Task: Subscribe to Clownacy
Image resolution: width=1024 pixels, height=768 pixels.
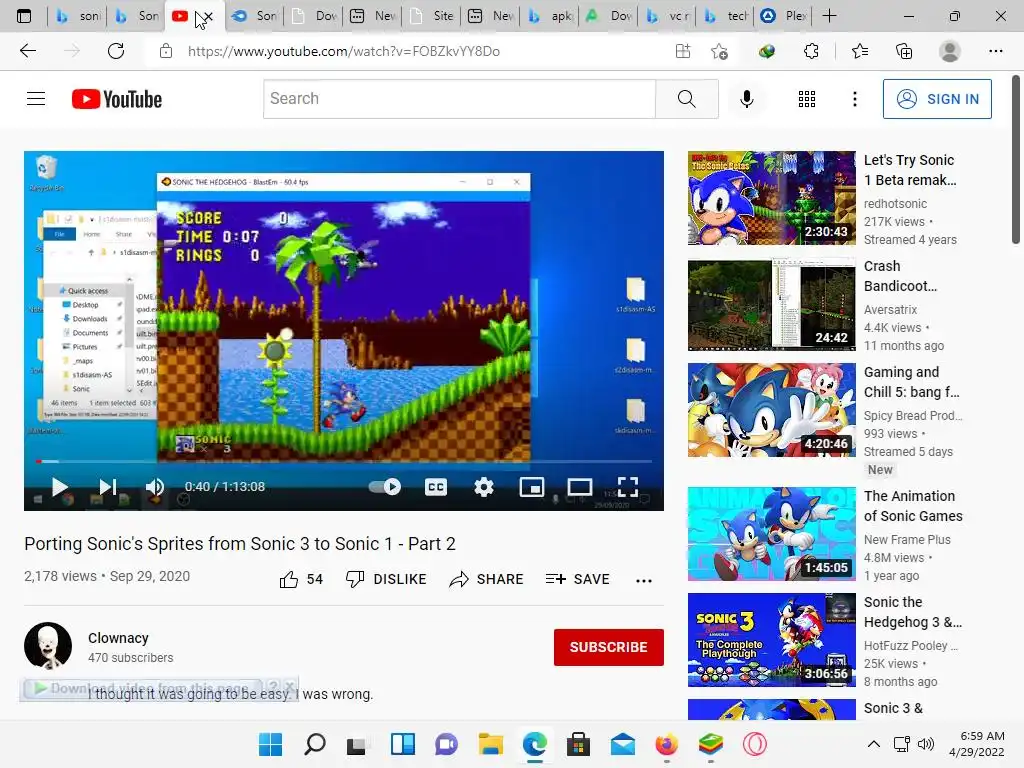Action: click(609, 647)
